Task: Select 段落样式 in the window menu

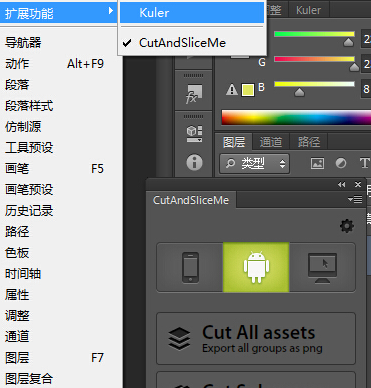Action: point(60,106)
